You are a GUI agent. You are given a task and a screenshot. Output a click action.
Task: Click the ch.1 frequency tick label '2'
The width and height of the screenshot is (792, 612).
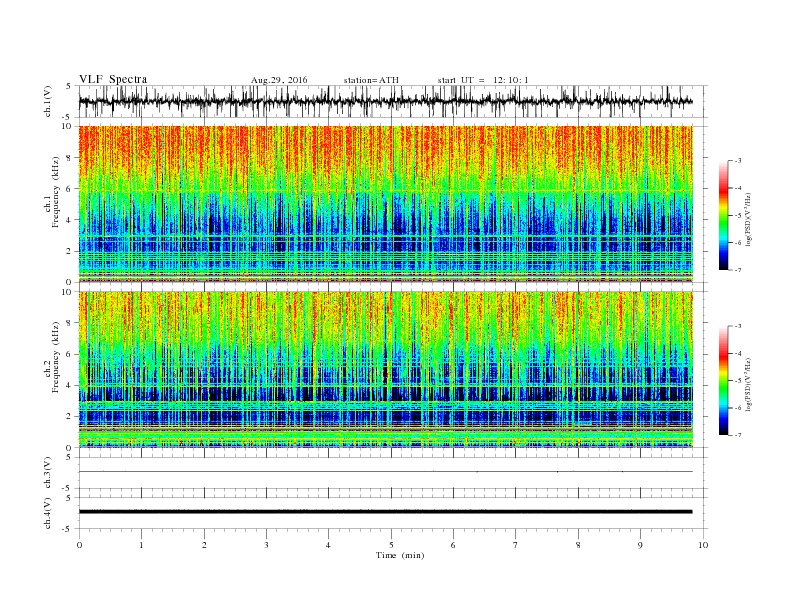70,251
